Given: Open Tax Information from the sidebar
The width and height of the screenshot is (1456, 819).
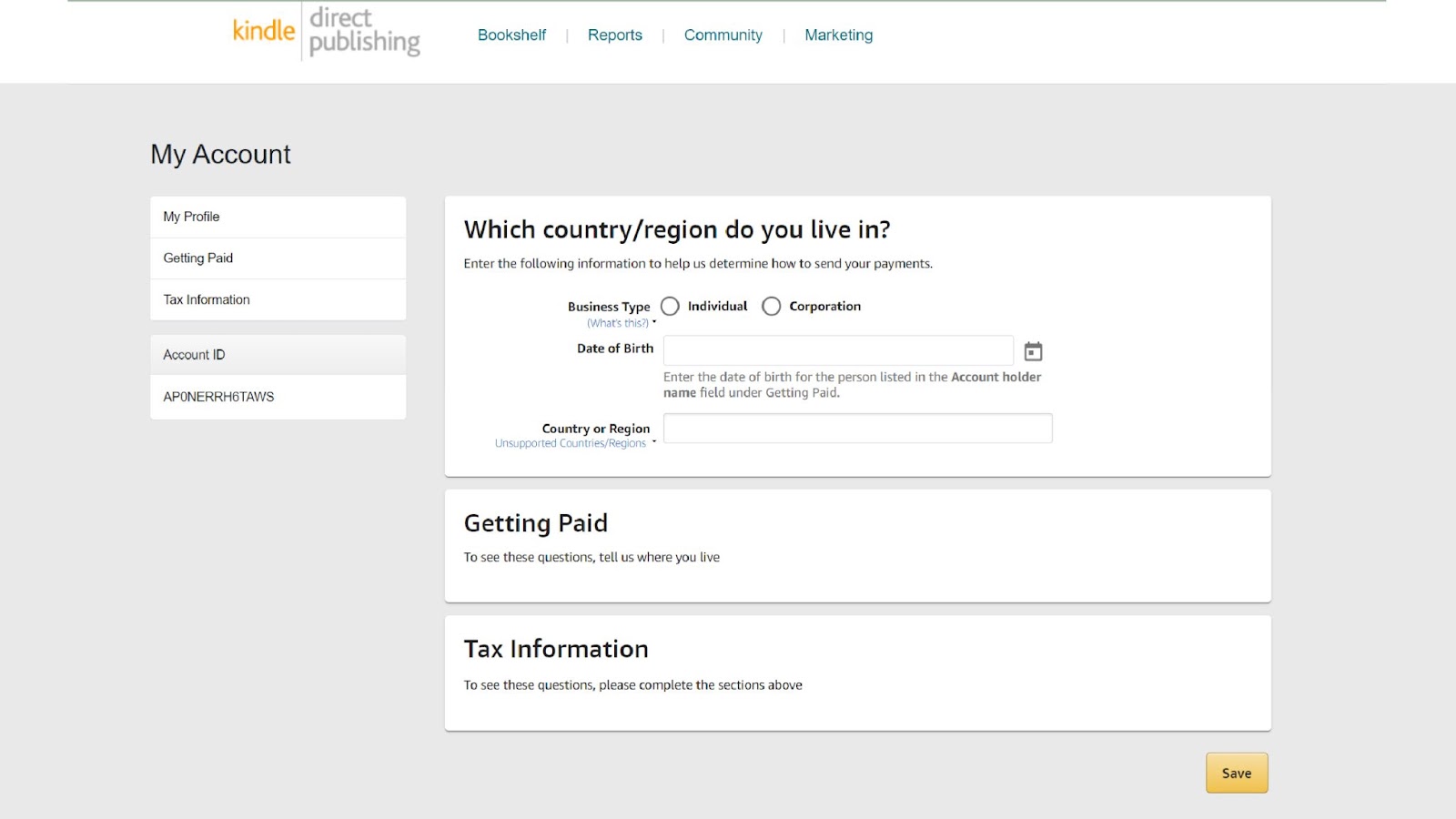Looking at the screenshot, I should (207, 299).
